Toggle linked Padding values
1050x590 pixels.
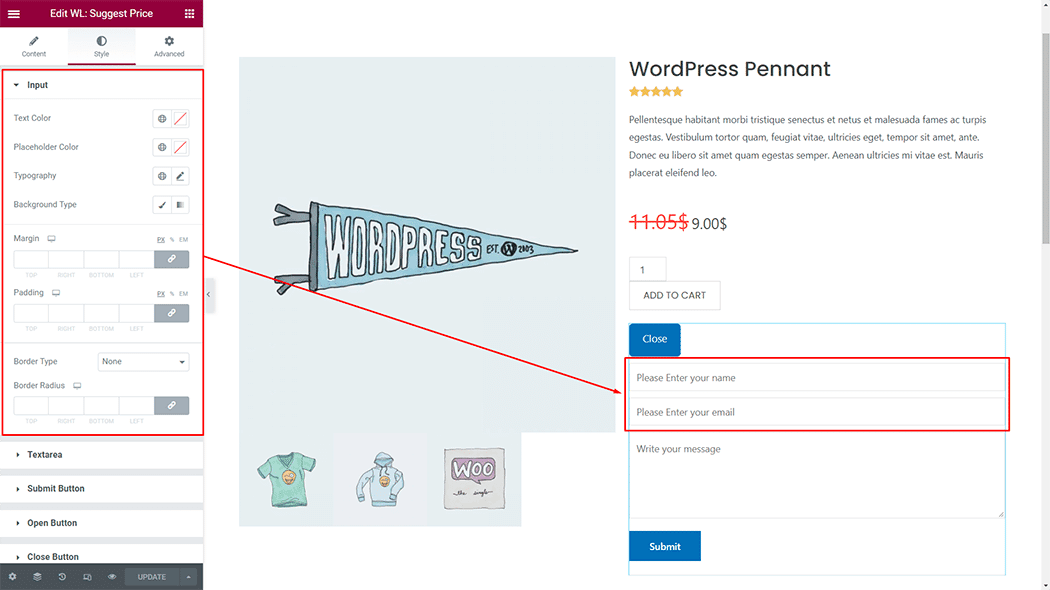(x=171, y=313)
